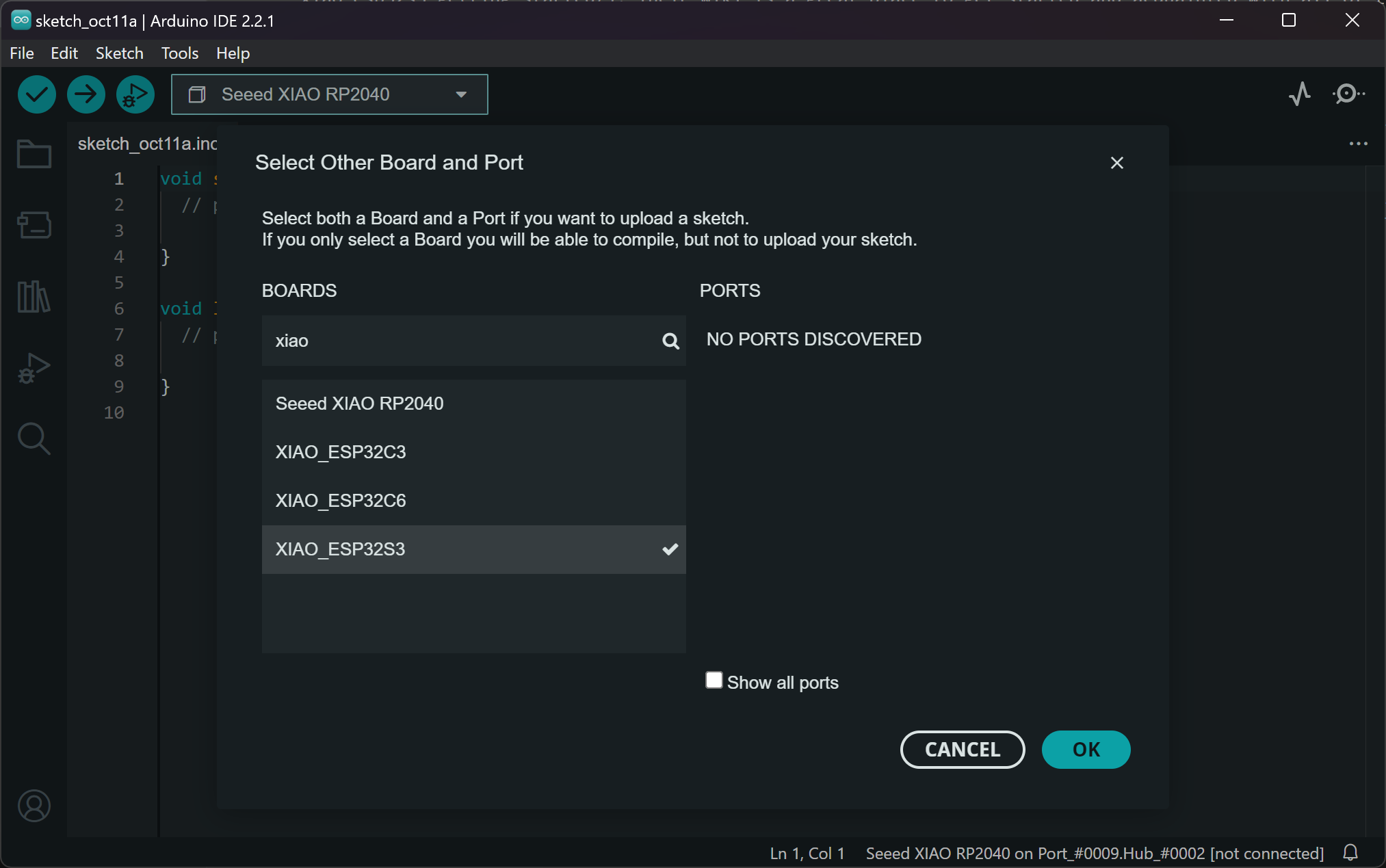Click the board status text in status bar
The height and width of the screenshot is (868, 1386).
pyautogui.click(x=1095, y=853)
